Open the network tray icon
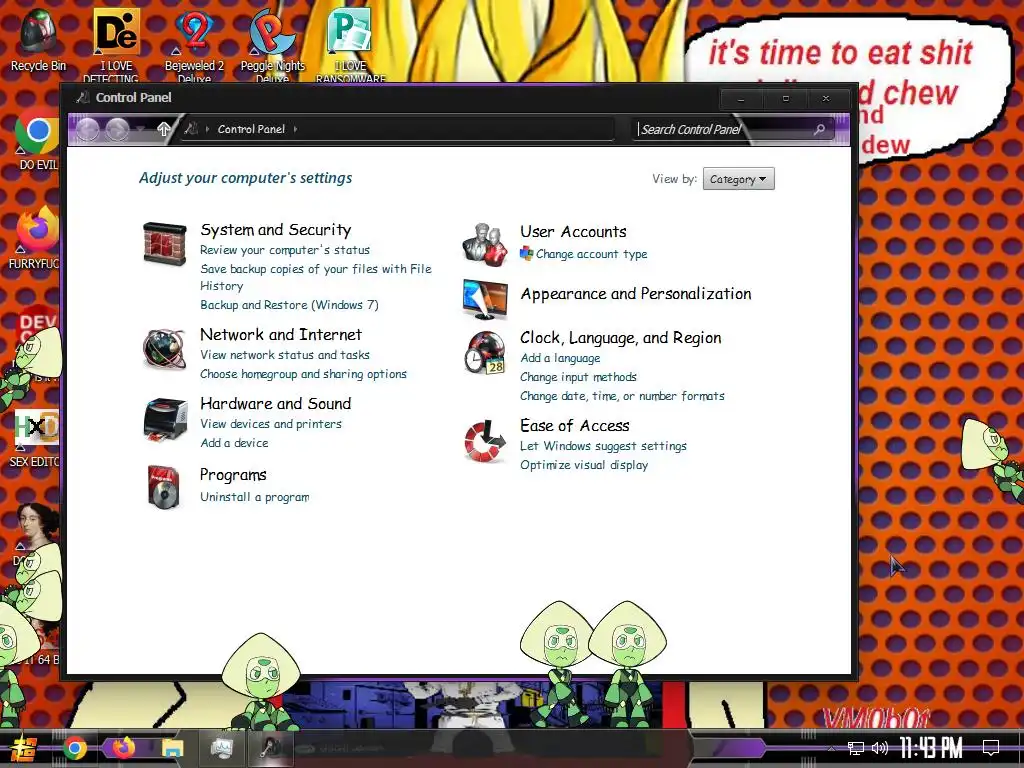The image size is (1024, 768). coord(855,748)
